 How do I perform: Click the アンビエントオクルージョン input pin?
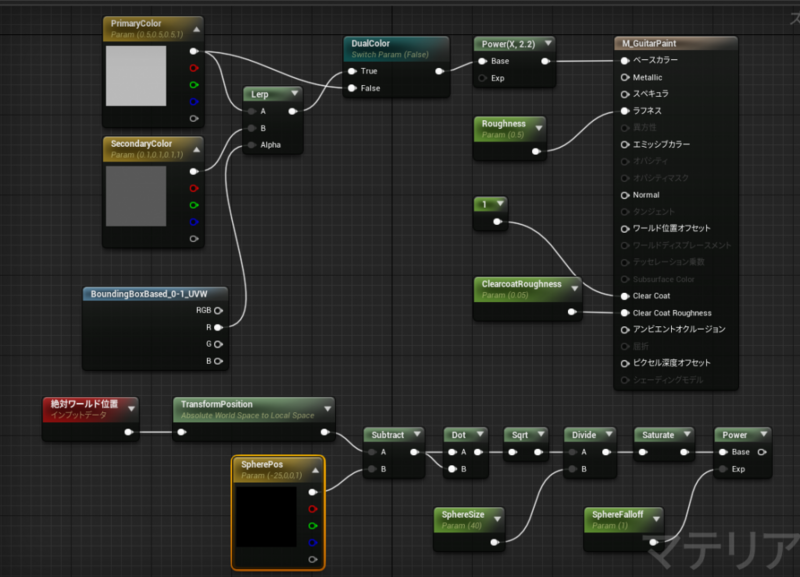click(x=624, y=330)
